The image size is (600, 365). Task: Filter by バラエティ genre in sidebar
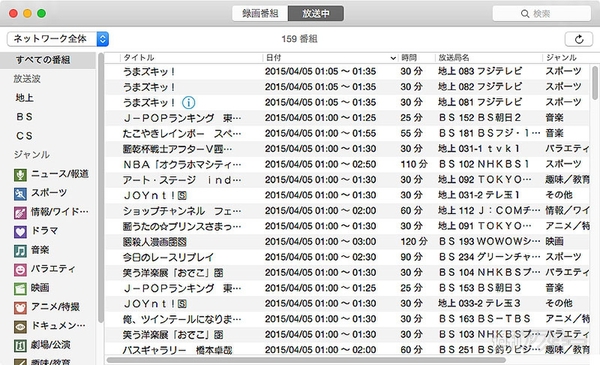point(53,269)
